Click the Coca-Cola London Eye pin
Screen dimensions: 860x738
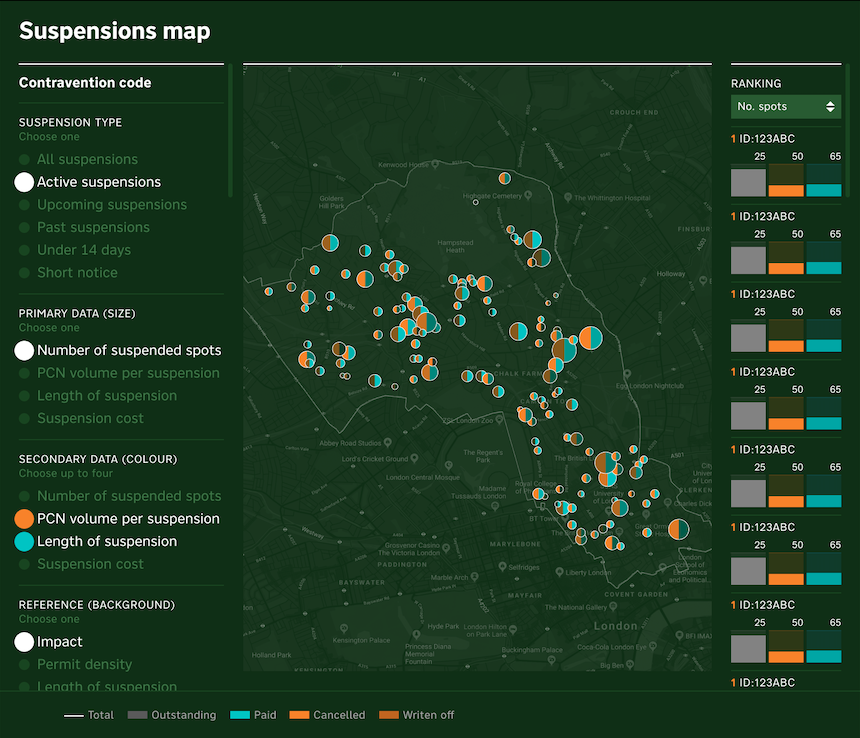coord(653,646)
